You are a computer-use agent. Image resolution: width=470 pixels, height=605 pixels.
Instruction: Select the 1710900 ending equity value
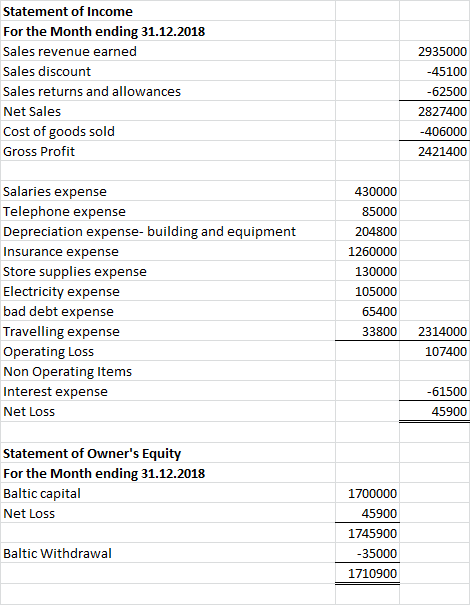click(x=367, y=573)
